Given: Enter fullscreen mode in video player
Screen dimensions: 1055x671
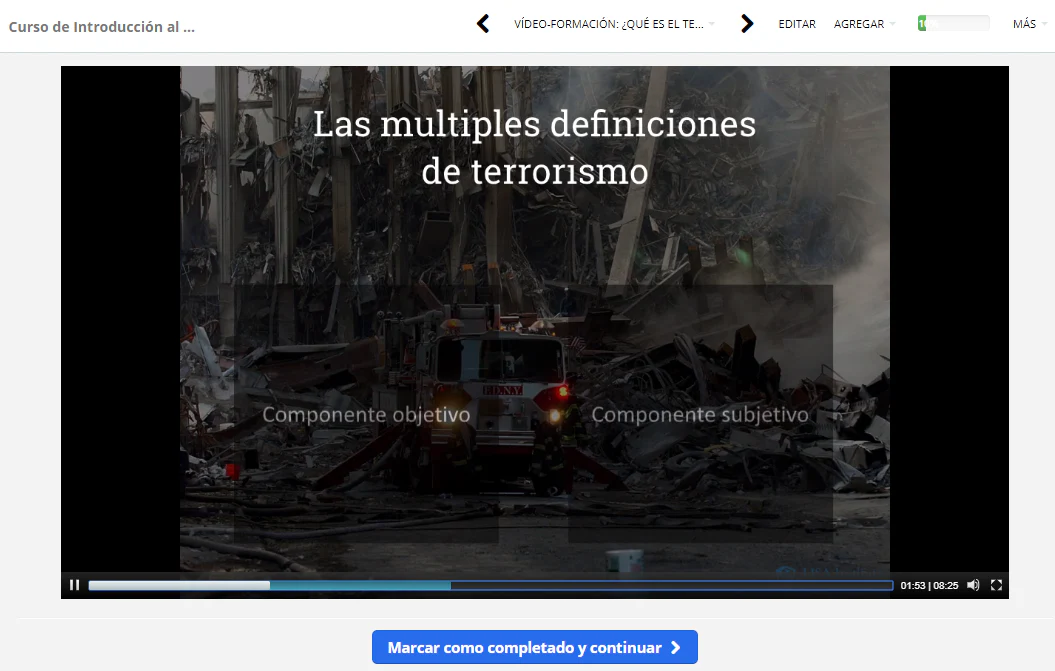Looking at the screenshot, I should click(x=996, y=585).
